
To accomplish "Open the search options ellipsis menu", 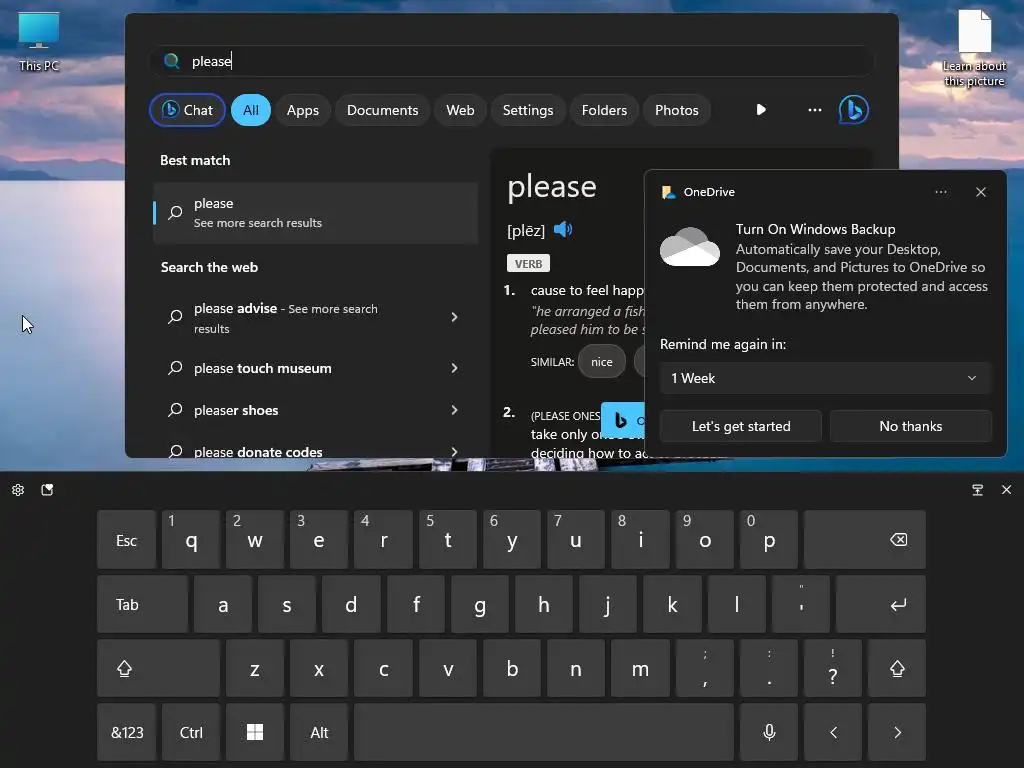I will coord(814,110).
